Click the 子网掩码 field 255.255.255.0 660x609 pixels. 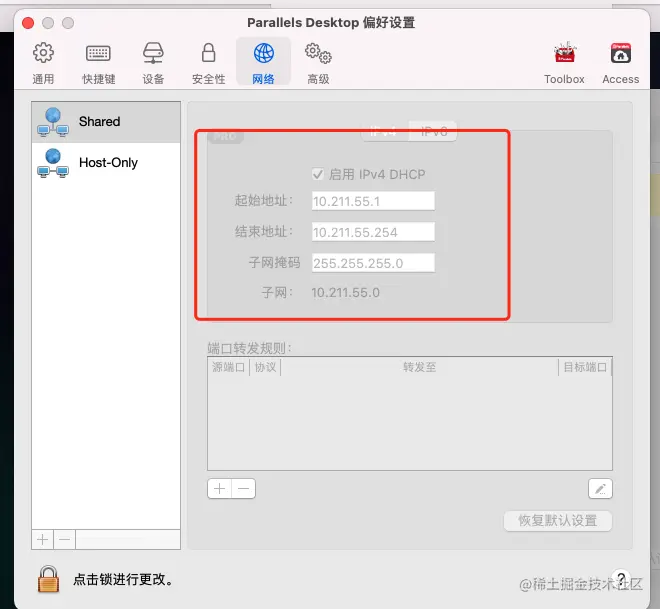(373, 263)
